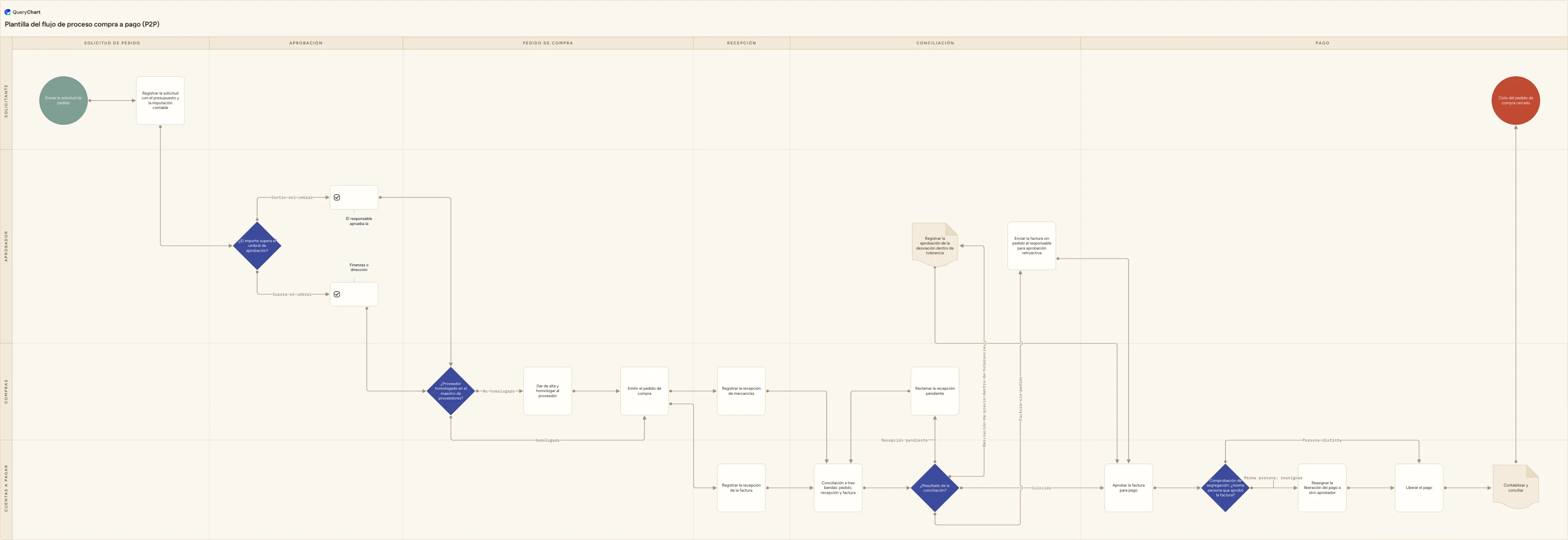Click the 'Coincide' edge label
This screenshot has width=1568, height=540.
click(1041, 488)
